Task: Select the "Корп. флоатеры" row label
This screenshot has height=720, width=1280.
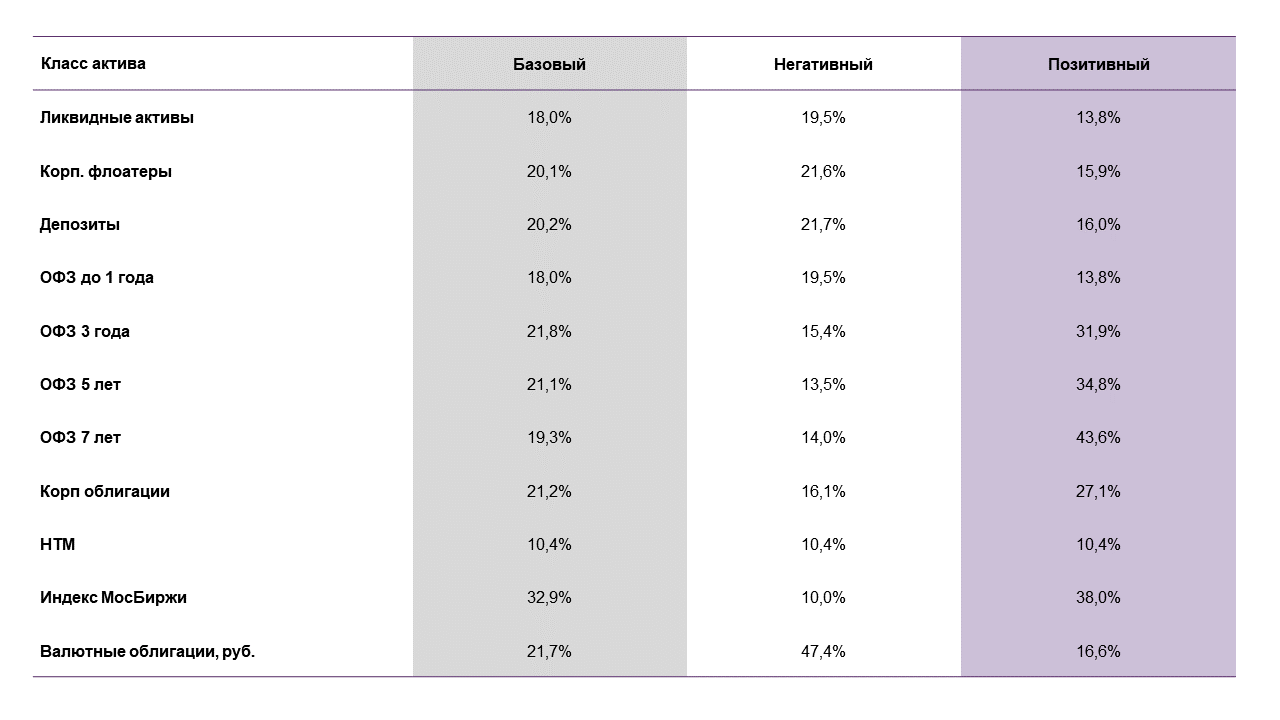Action: (x=106, y=171)
